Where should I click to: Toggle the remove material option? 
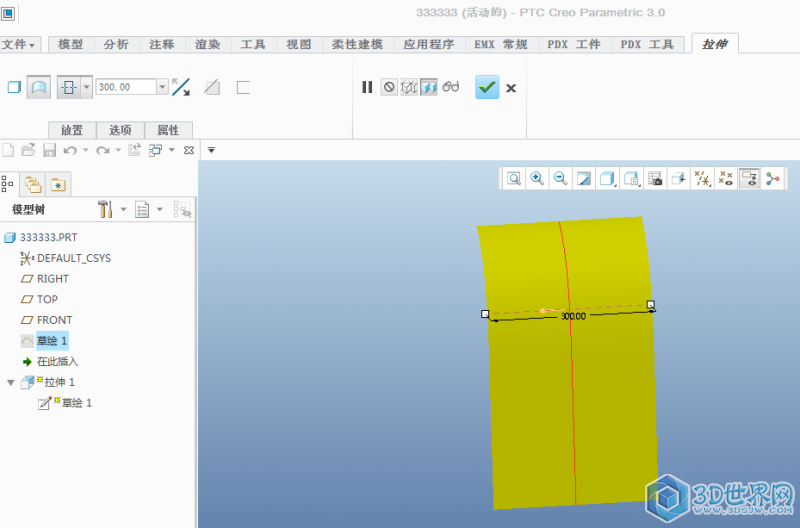(212, 88)
